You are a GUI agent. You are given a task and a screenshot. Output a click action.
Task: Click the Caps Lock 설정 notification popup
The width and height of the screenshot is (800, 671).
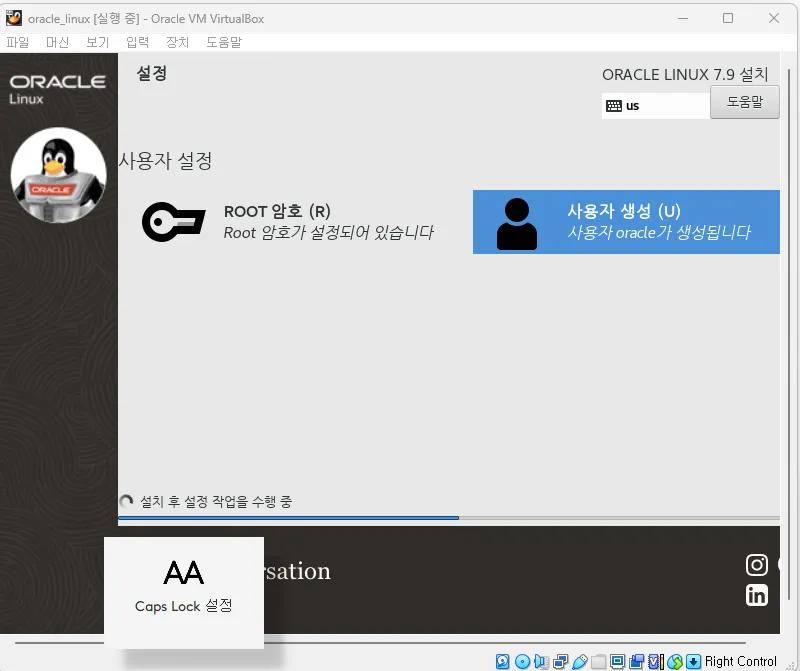point(184,592)
